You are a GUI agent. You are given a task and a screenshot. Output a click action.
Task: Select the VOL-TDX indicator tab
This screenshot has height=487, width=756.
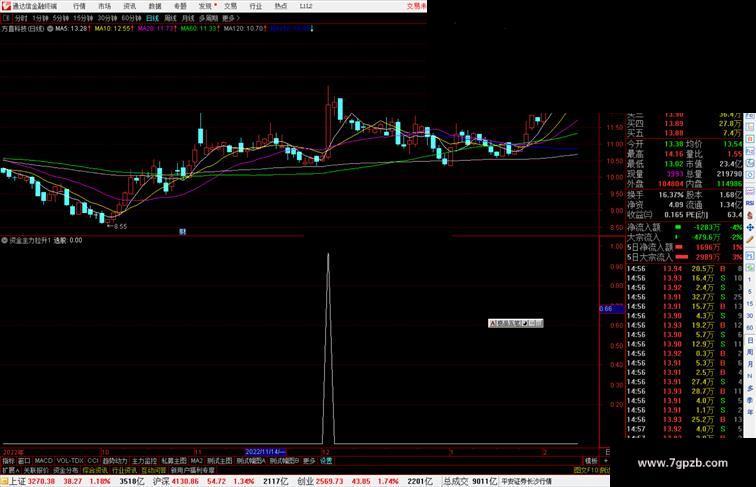70,461
